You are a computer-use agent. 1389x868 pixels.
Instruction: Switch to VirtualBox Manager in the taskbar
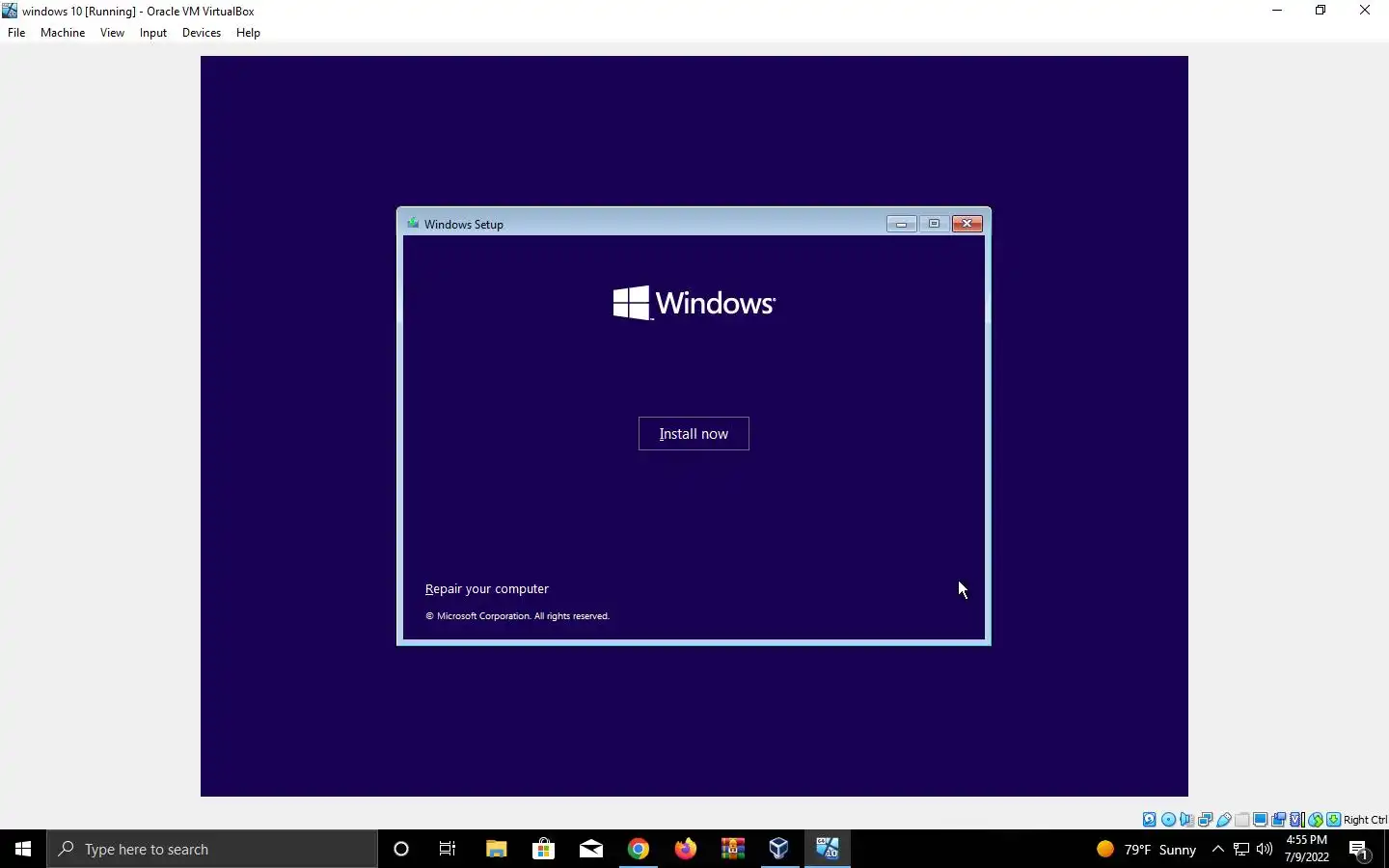(779, 849)
